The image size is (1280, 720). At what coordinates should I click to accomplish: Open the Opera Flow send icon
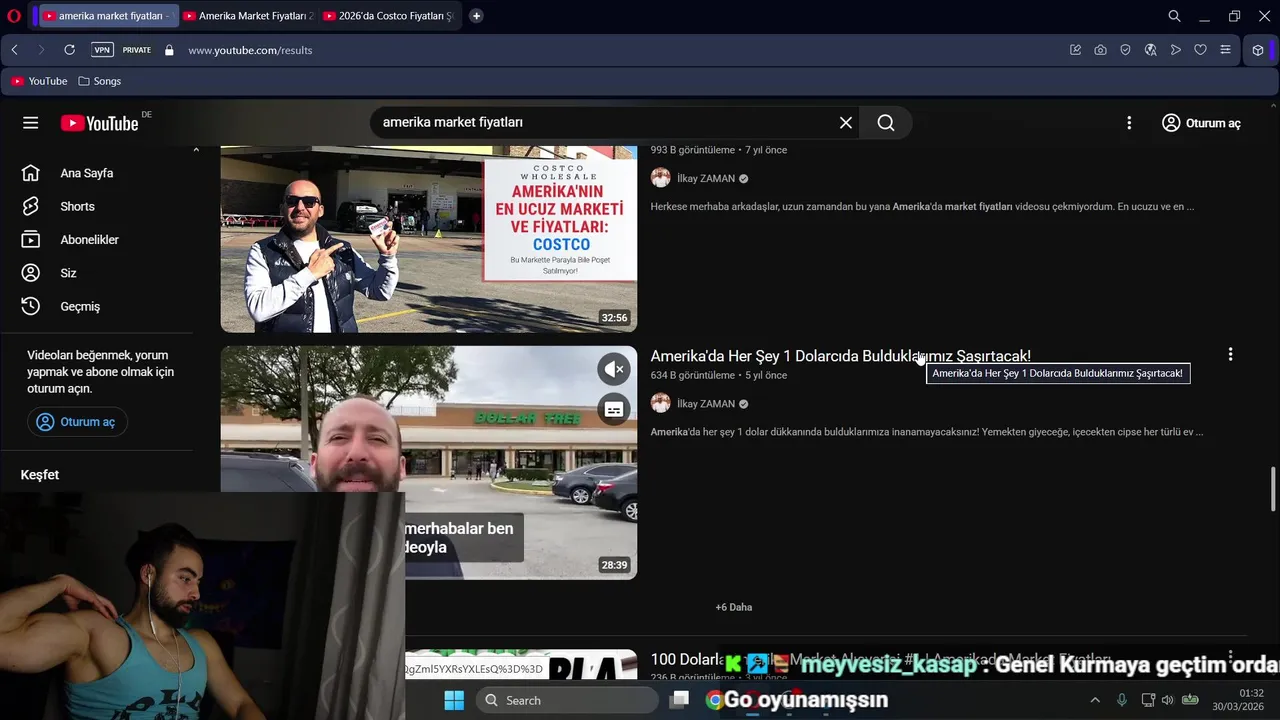(1175, 50)
